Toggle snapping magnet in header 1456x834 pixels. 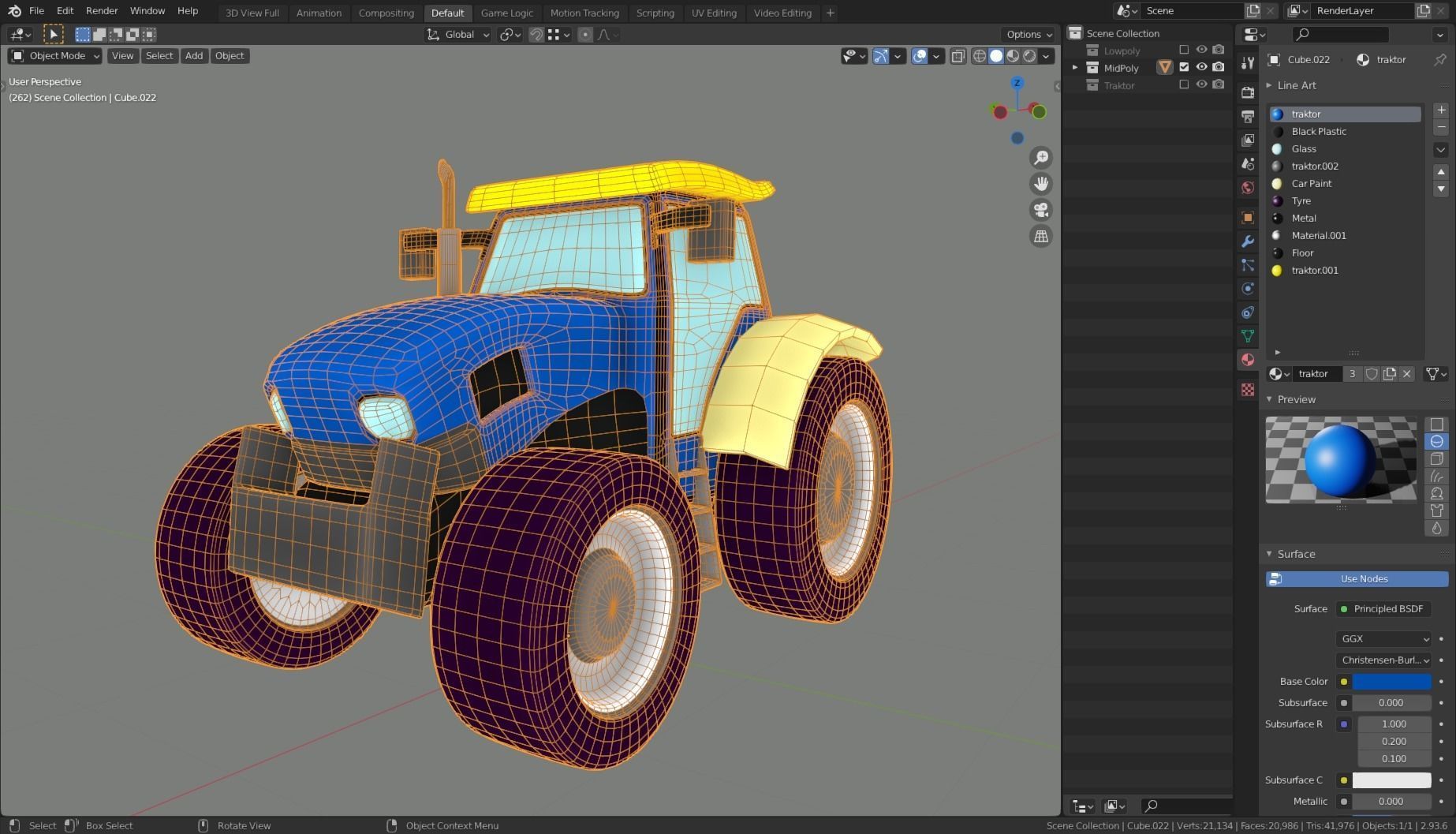coord(536,35)
